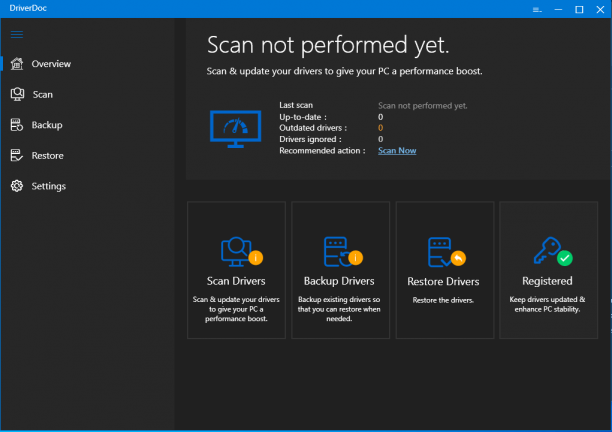This screenshot has height=432, width=612.
Task: Click the 'Last scan' label
Action: click(296, 105)
